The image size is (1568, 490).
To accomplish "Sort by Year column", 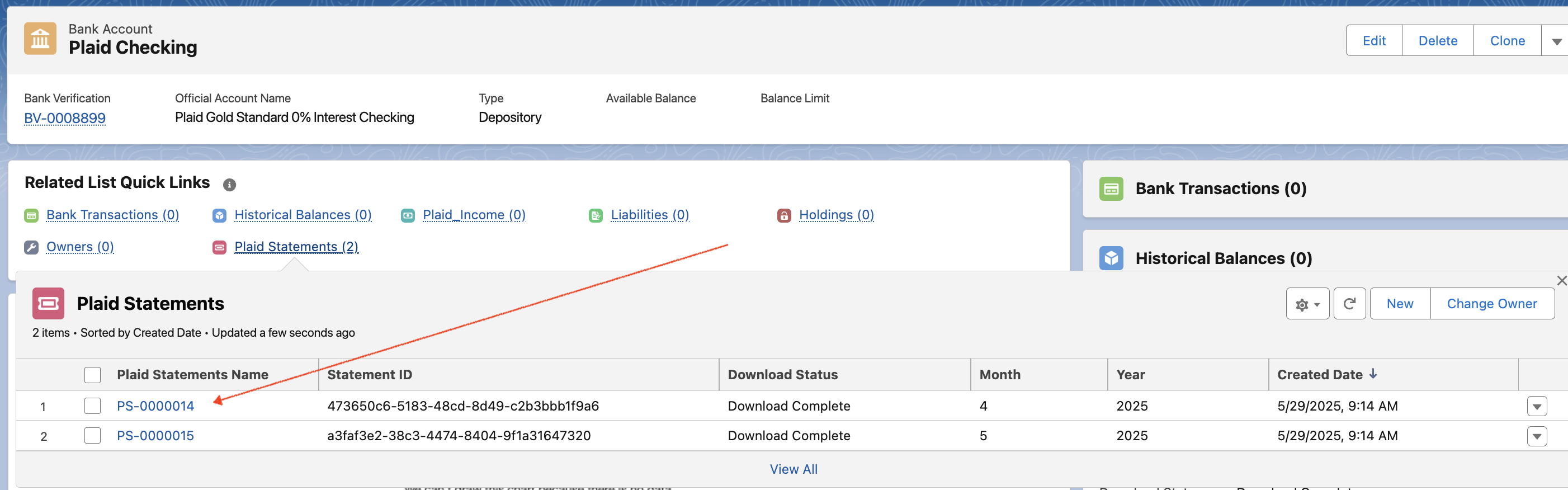I will tap(1130, 375).
